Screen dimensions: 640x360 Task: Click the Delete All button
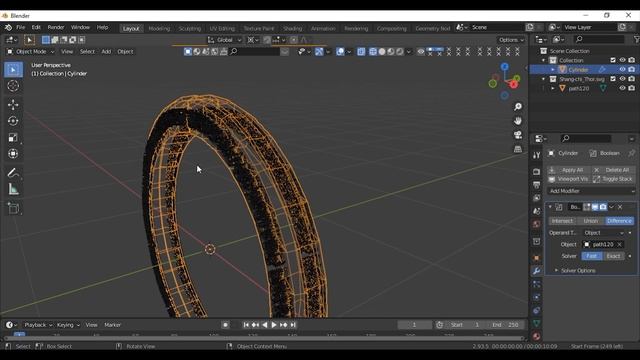pos(613,170)
